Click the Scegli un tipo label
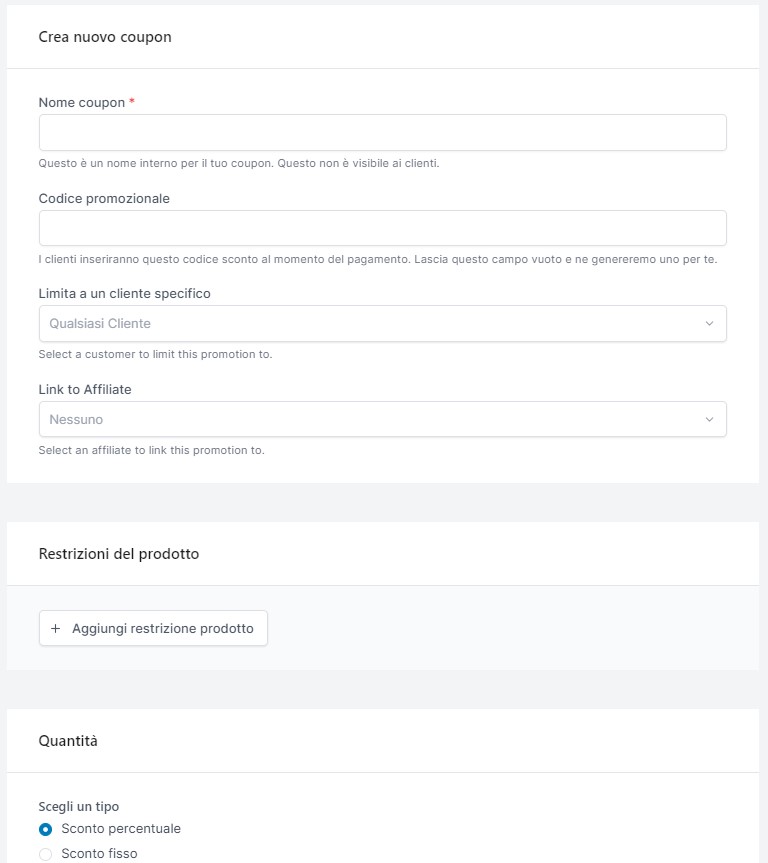Screen dimensions: 768x863 click(x=79, y=807)
